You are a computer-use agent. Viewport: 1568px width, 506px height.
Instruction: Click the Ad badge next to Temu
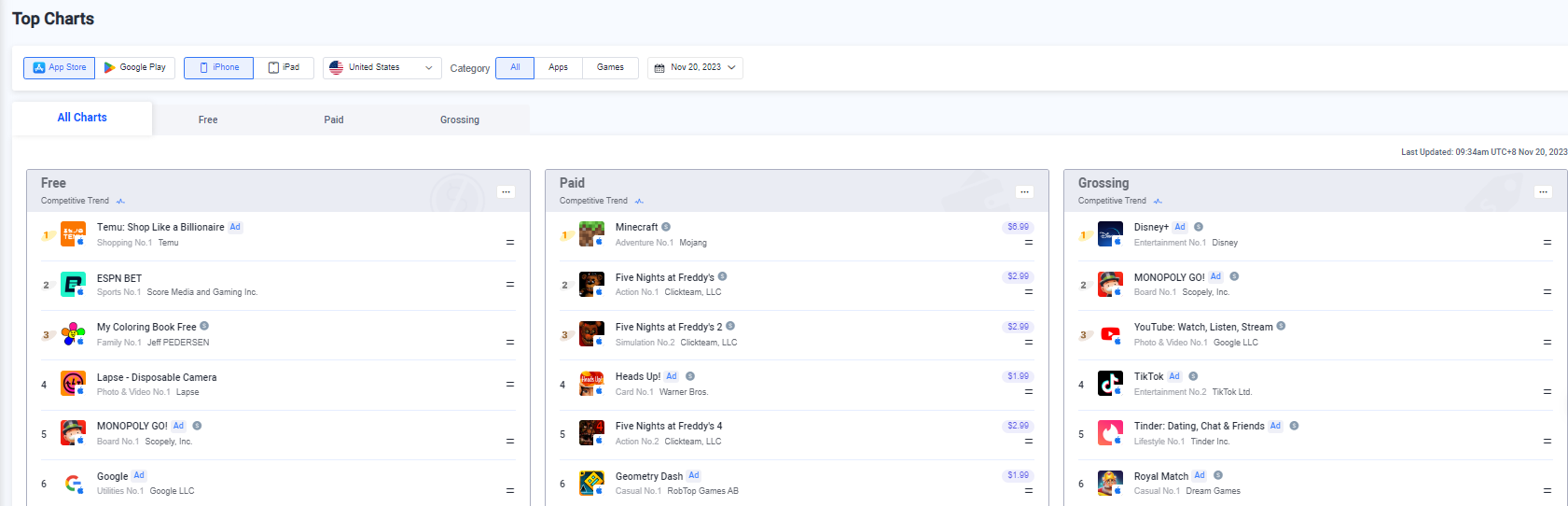pos(235,227)
